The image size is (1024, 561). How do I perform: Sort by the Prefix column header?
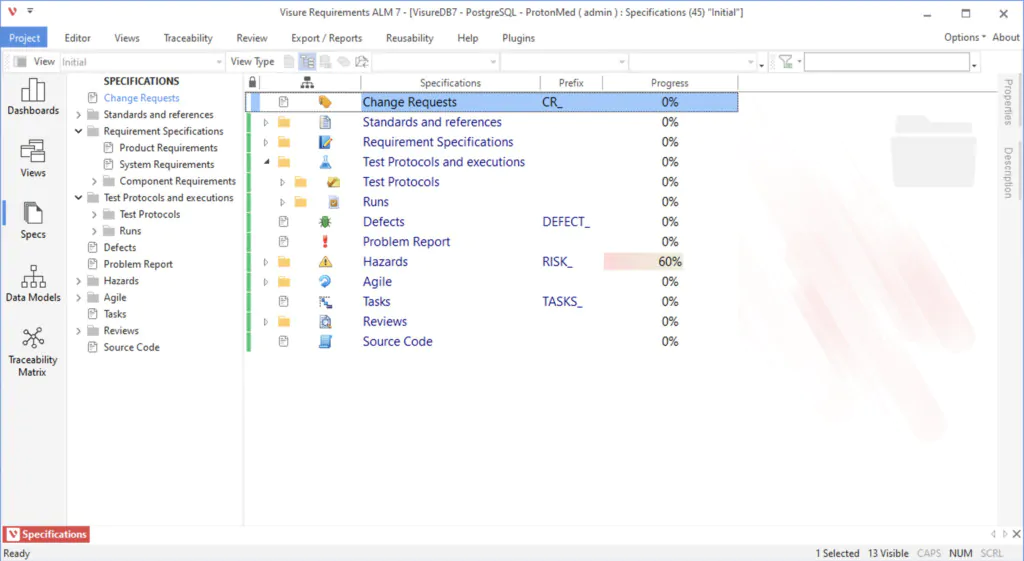(x=571, y=83)
